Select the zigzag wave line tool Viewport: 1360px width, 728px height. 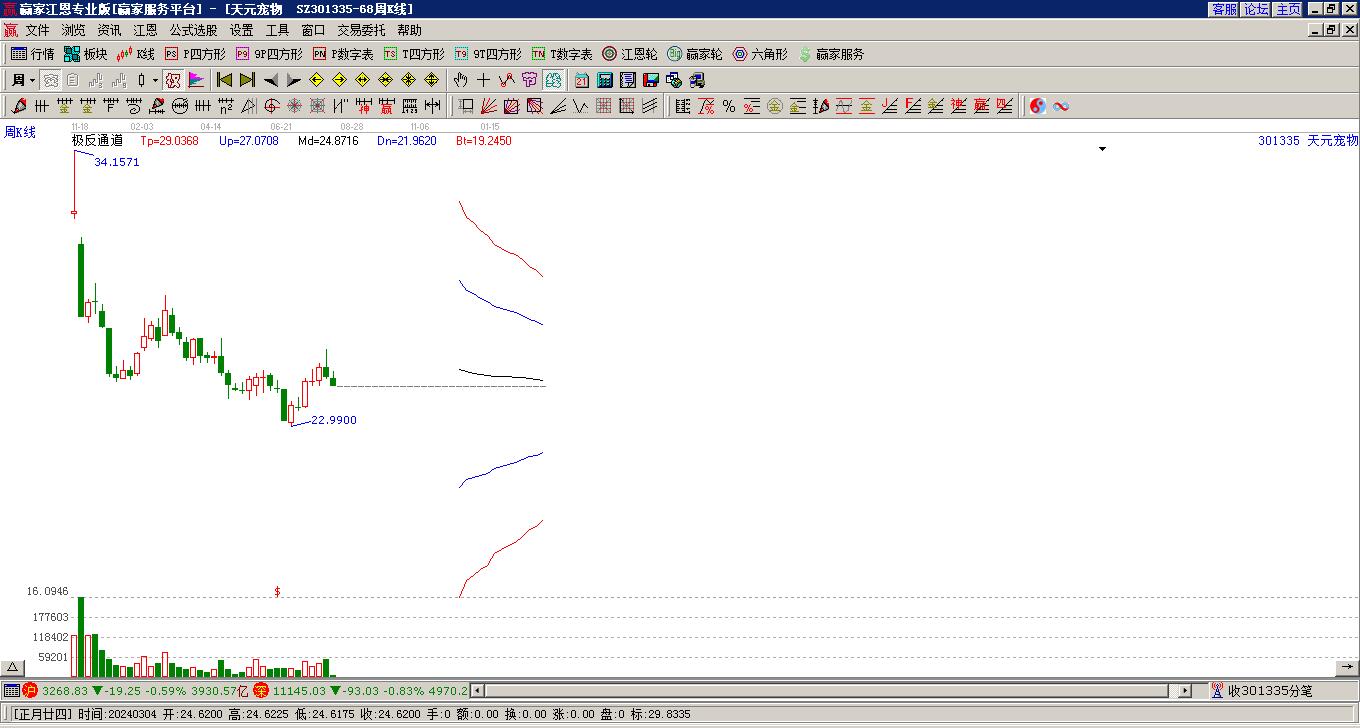(x=580, y=106)
